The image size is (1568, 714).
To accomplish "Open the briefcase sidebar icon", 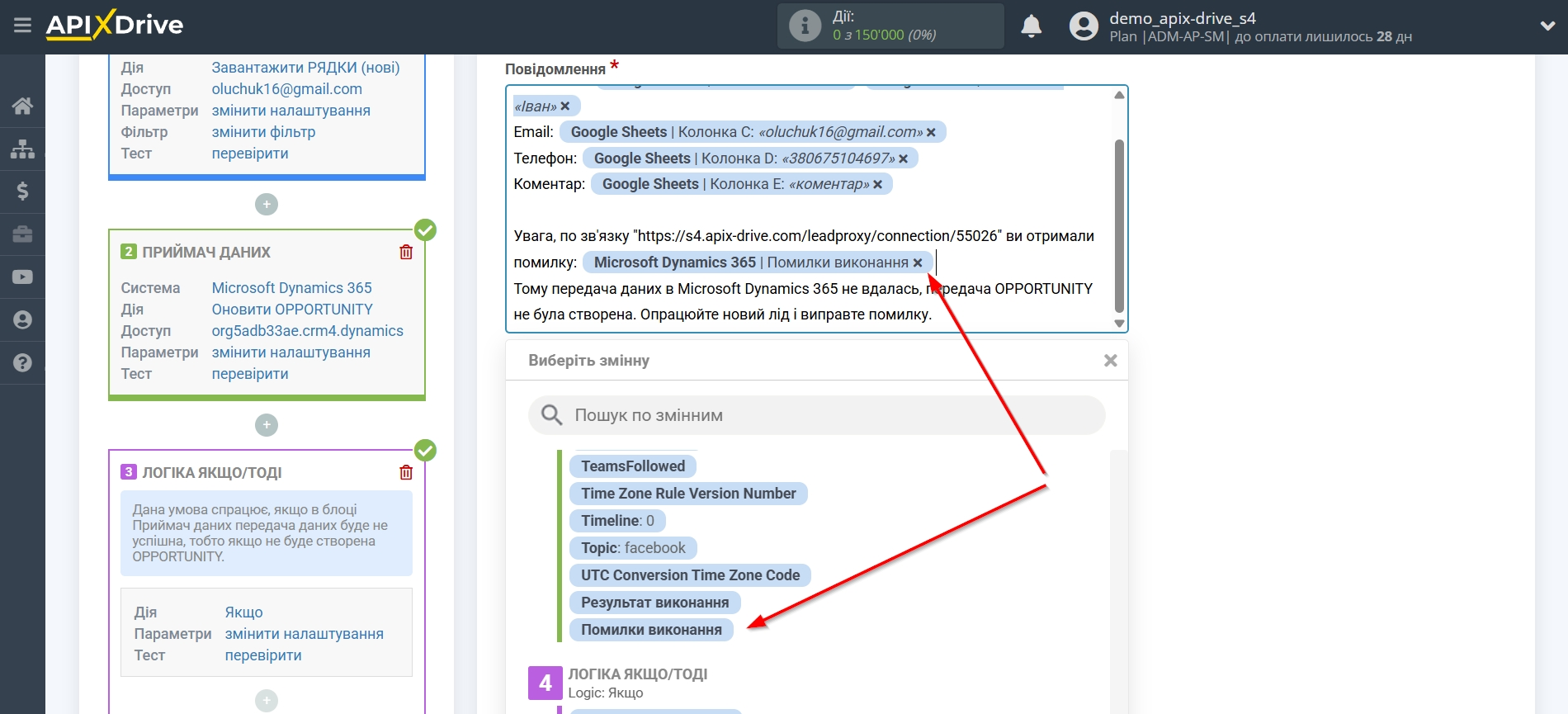I will click(22, 234).
